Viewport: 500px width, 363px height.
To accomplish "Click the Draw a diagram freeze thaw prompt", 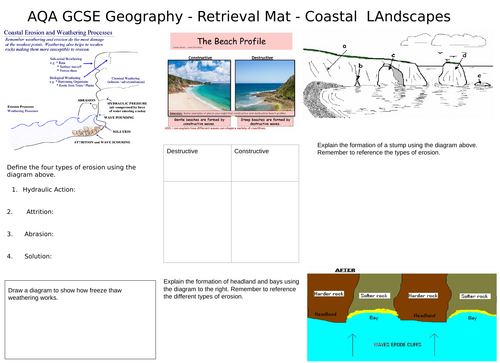I will (65, 294).
